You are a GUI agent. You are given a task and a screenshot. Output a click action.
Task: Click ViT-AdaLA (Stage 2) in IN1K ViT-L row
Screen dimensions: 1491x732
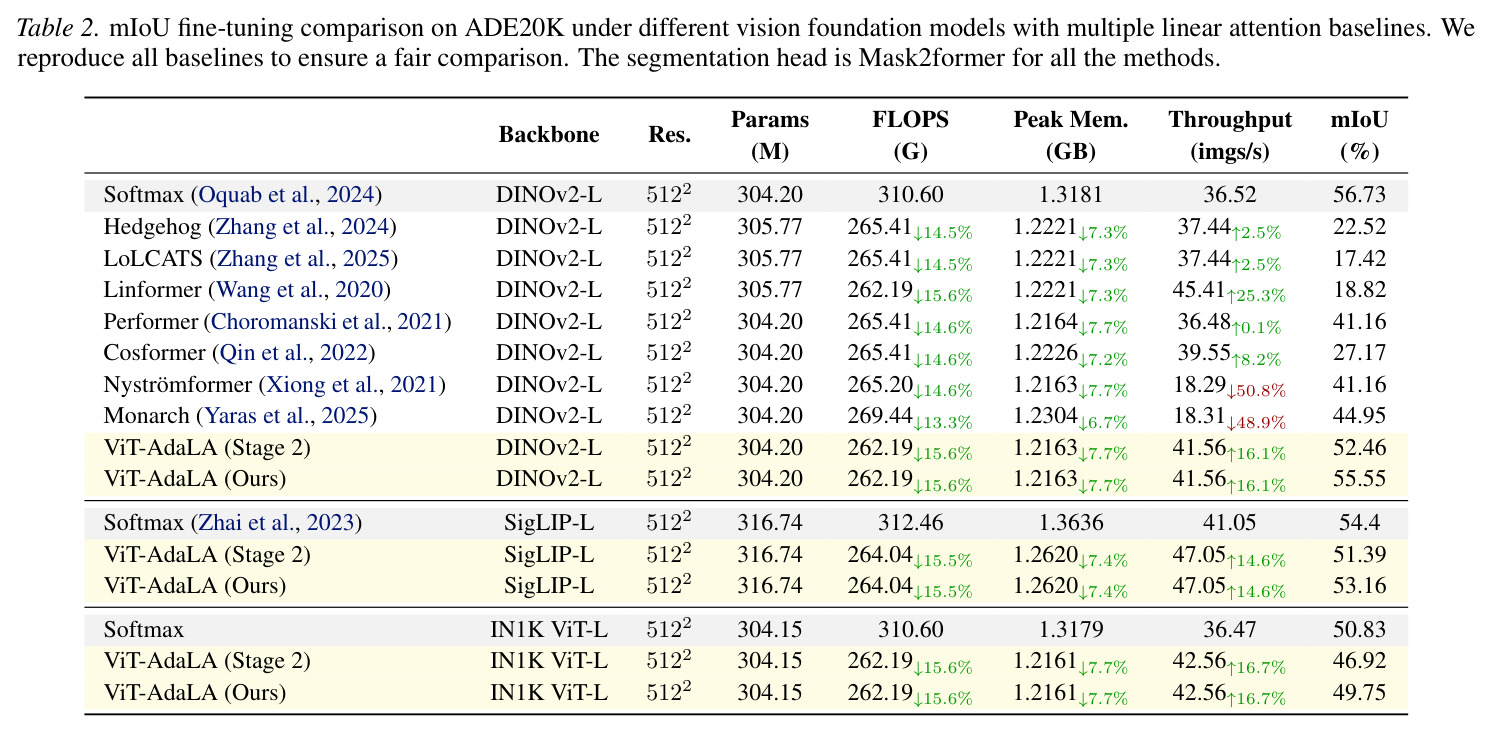point(207,661)
